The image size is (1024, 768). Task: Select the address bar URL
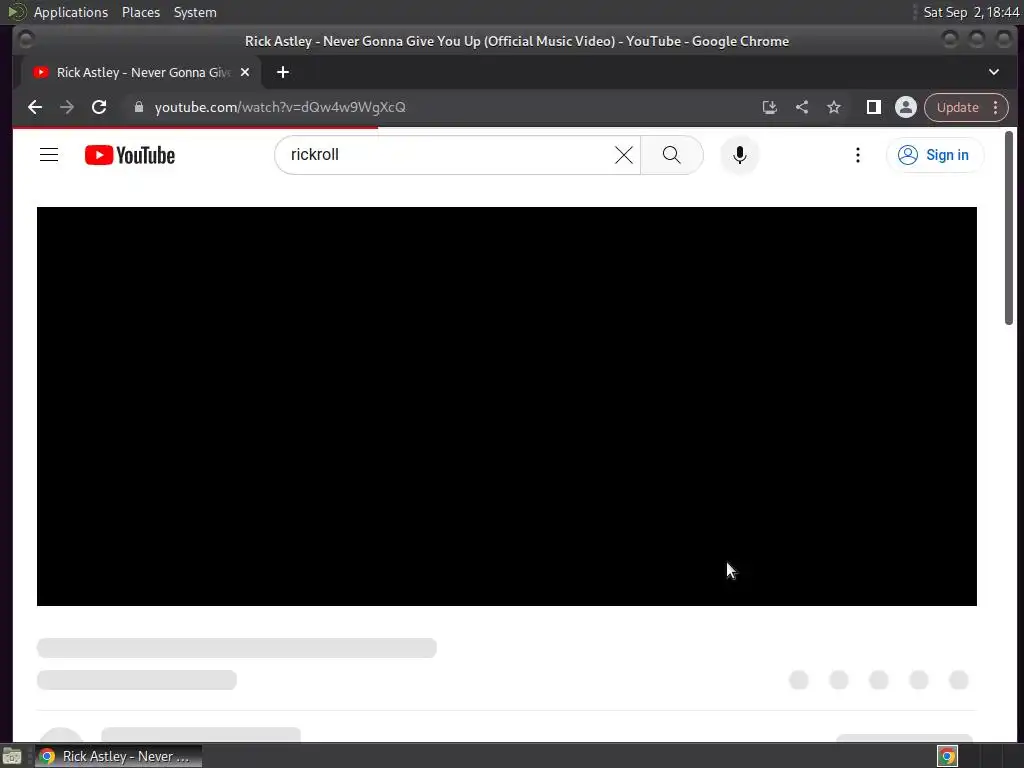point(280,107)
